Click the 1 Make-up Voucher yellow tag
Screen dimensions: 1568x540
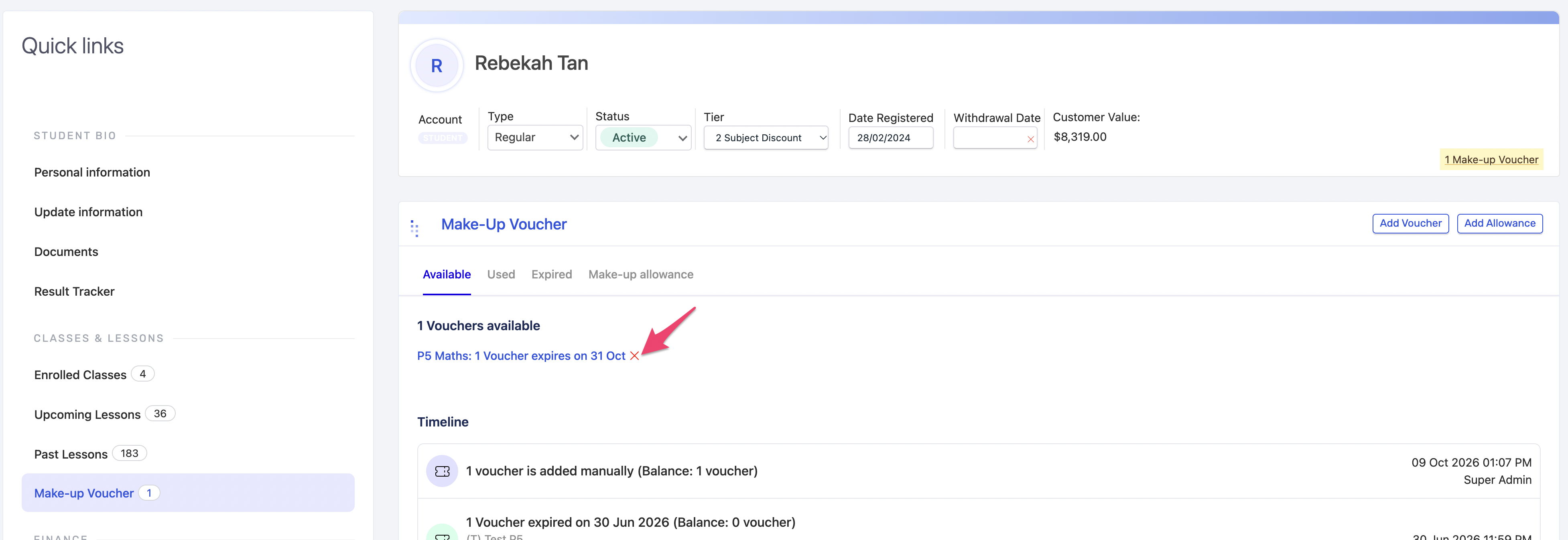[1491, 160]
